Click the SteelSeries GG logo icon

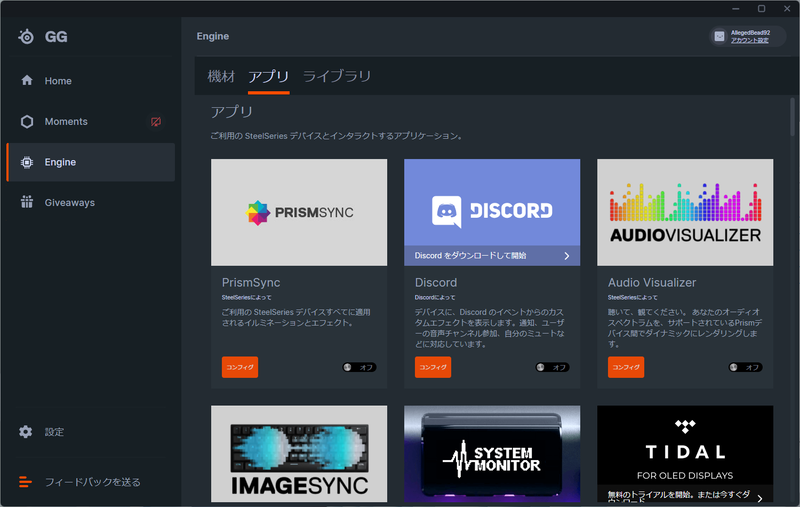[26, 37]
